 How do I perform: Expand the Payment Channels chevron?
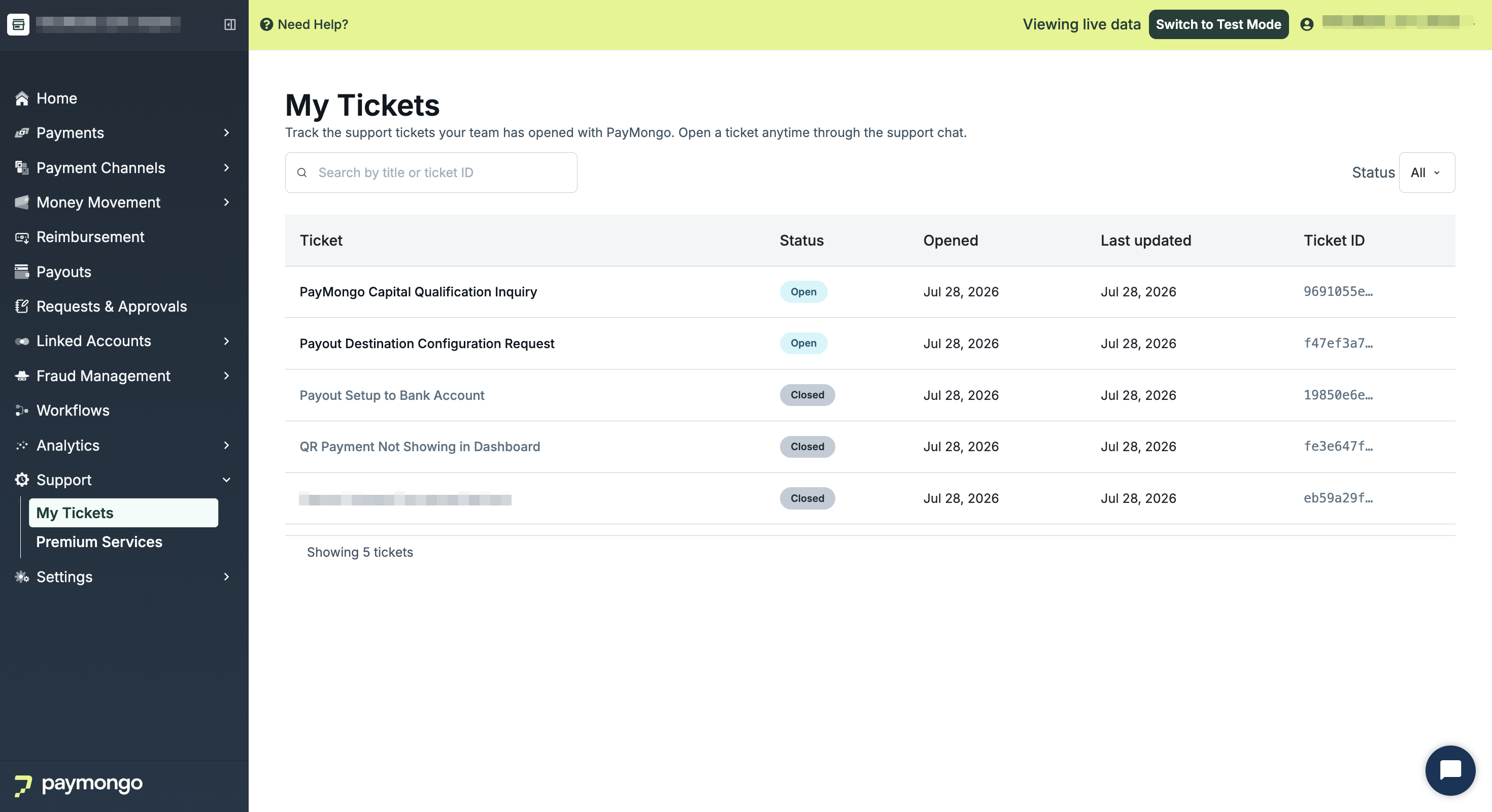(226, 168)
